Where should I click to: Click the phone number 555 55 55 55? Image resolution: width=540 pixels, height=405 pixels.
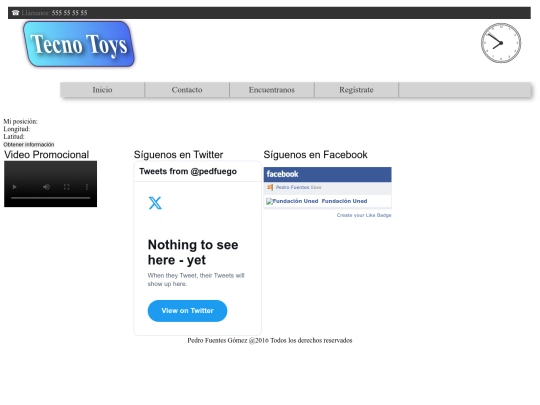point(69,13)
